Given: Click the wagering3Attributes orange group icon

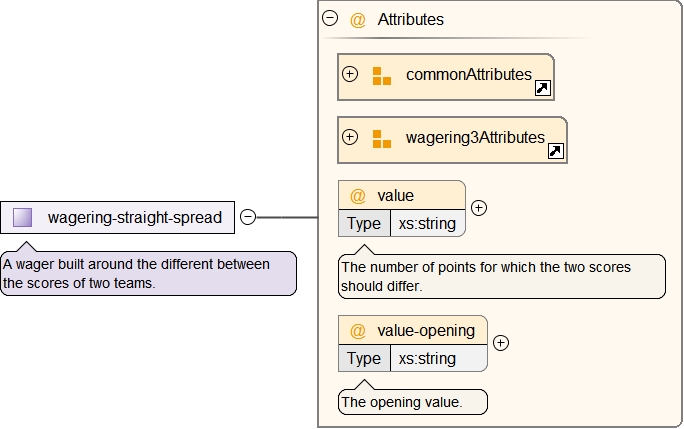Looking at the screenshot, I should coord(381,139).
